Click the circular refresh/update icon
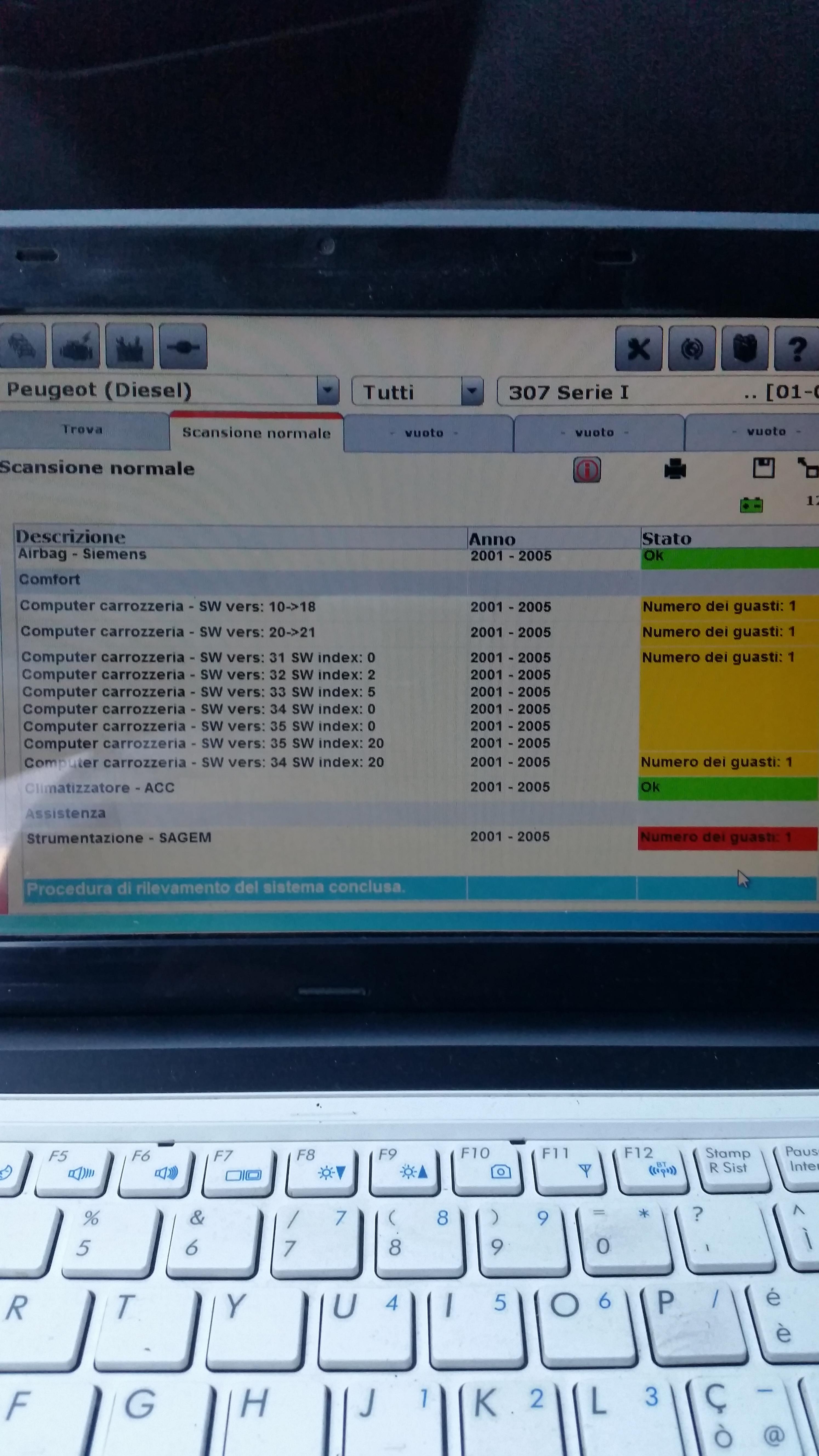This screenshot has width=819, height=1456. click(692, 348)
